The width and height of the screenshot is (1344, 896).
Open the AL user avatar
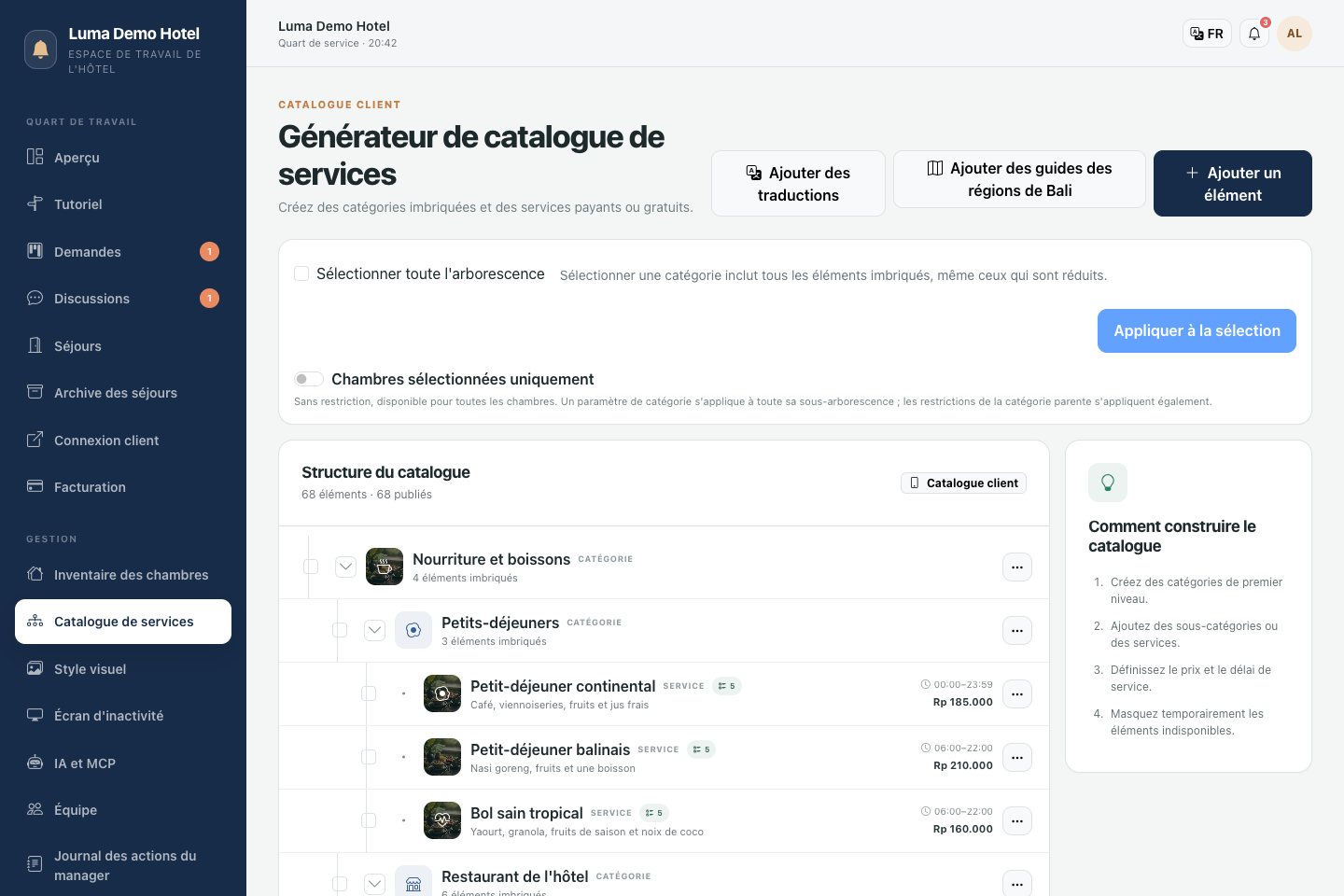click(1295, 34)
